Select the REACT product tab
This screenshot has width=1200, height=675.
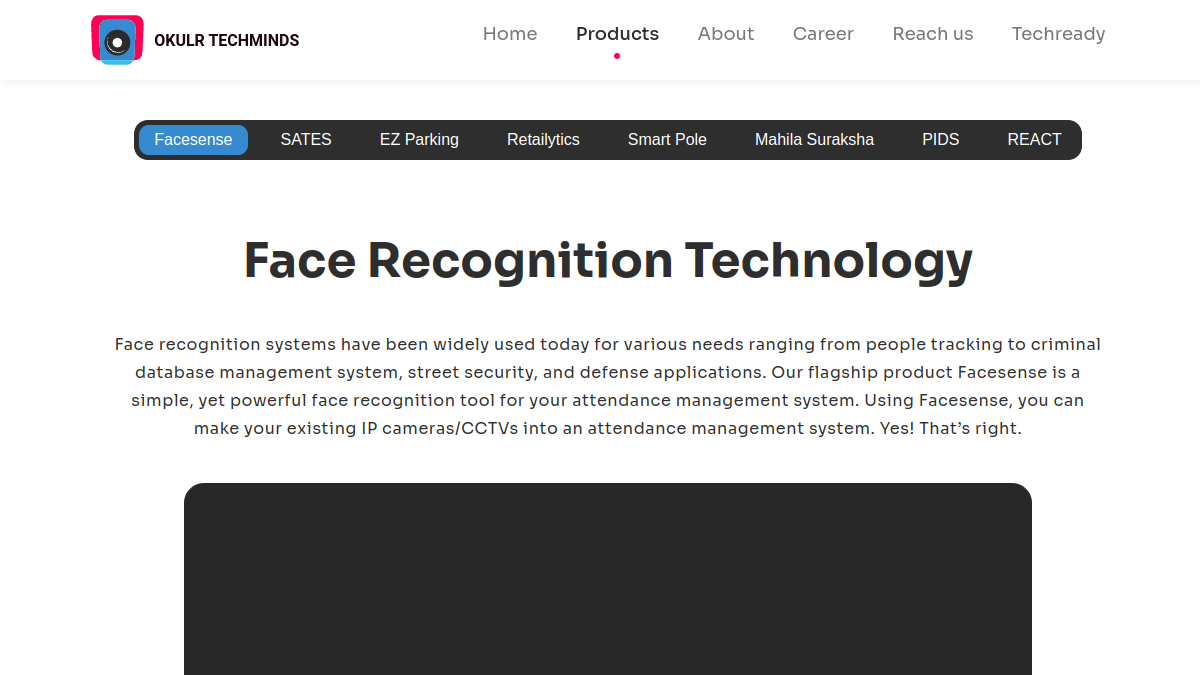[x=1034, y=140]
